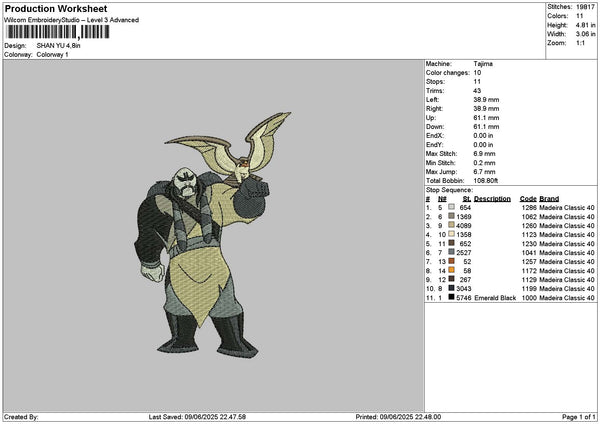
Task: Click the 'Colorway 1' value
Action: pyautogui.click(x=52, y=55)
